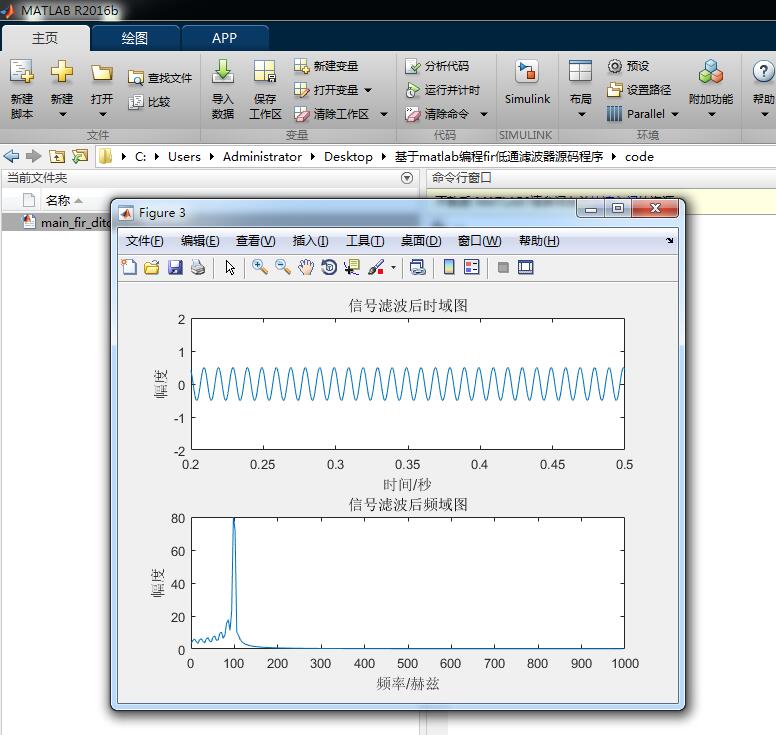Select the main_fir_dito file
This screenshot has height=735, width=776.
[67, 222]
